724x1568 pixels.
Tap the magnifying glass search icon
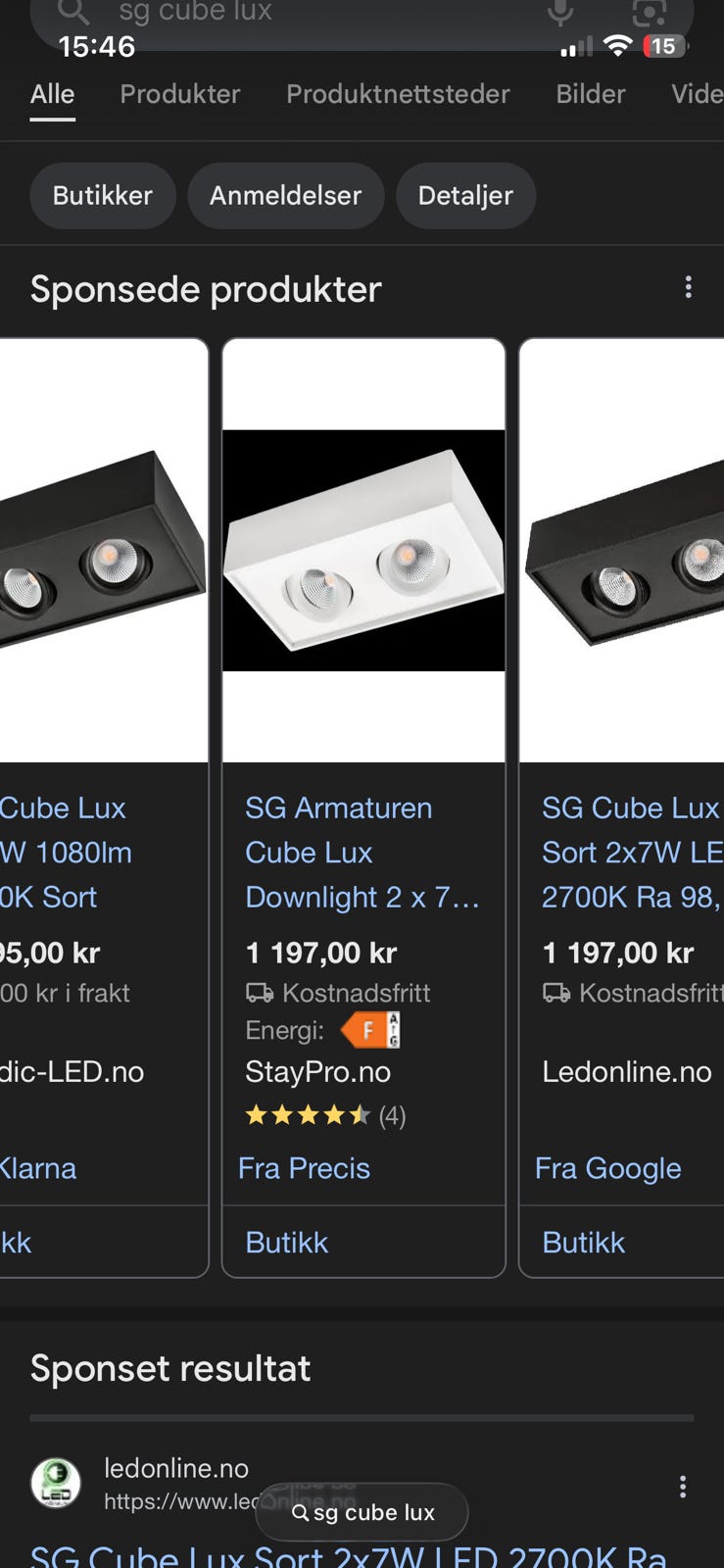point(73,12)
